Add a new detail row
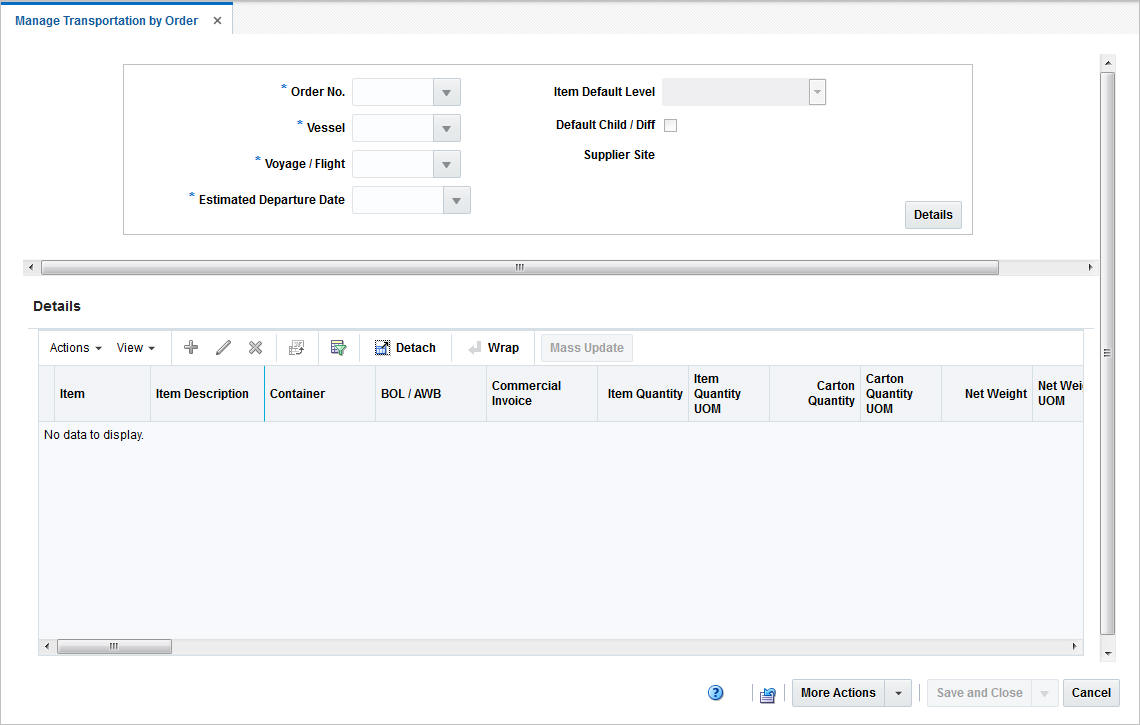The width and height of the screenshot is (1140, 725). [190, 347]
